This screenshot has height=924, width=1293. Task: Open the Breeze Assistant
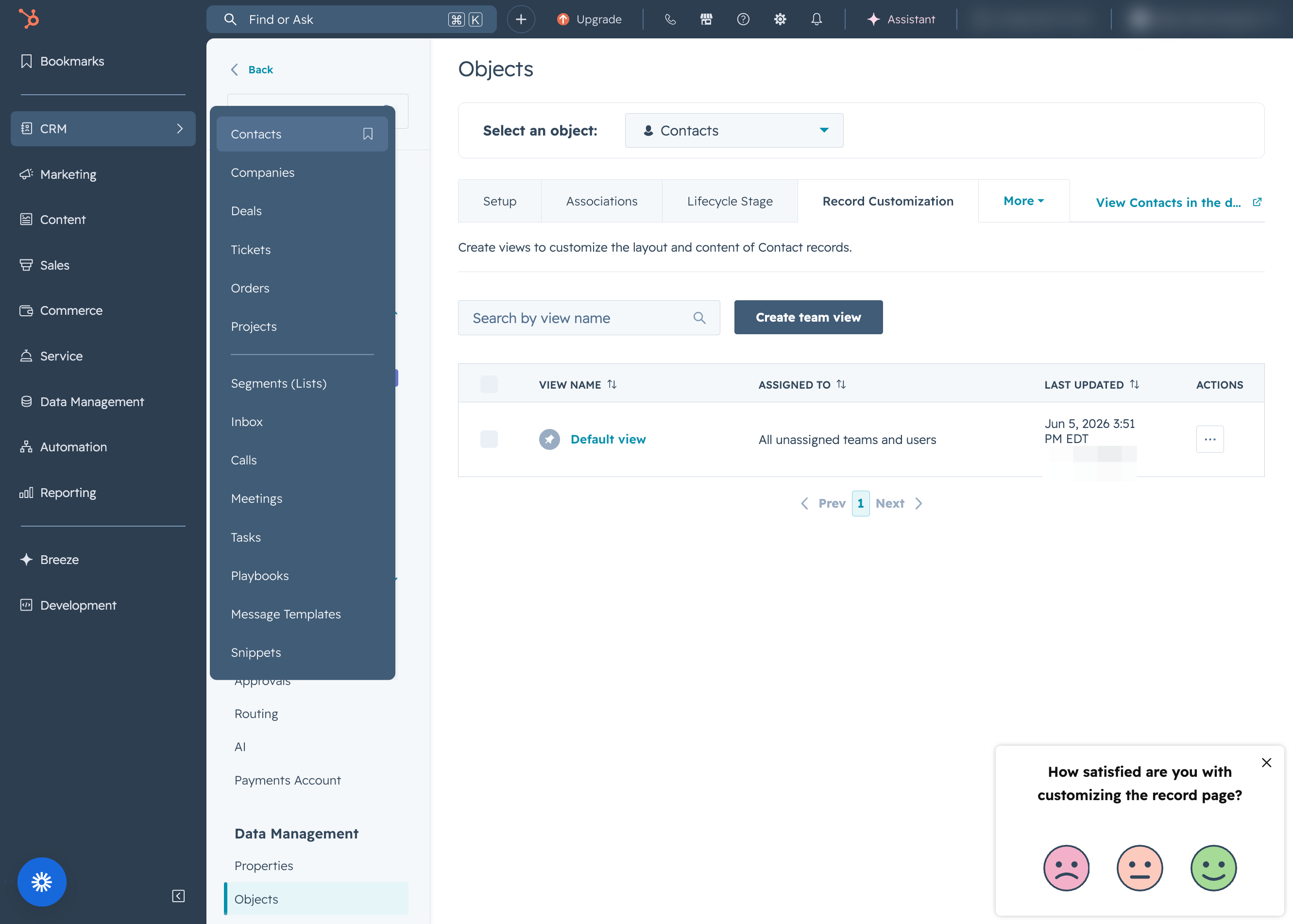(901, 19)
